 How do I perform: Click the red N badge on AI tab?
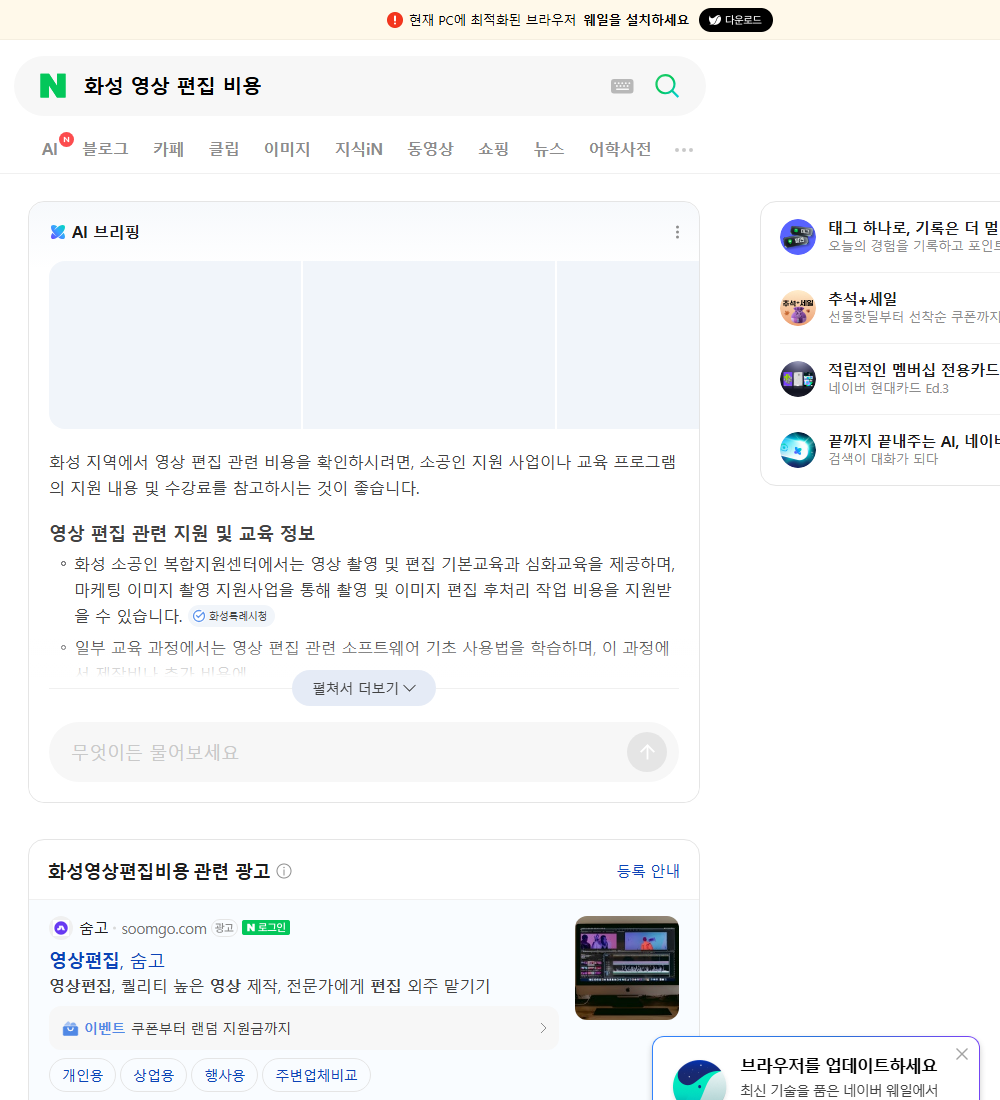66,140
